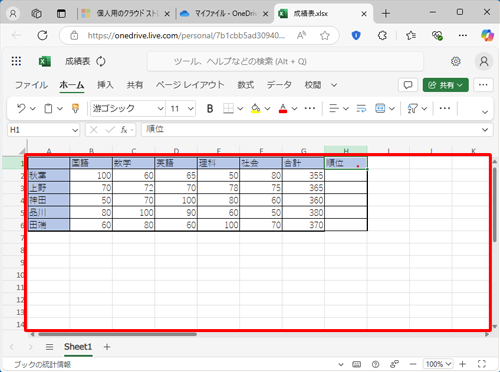Click the horizontal scrollbar of the sheet

click(x=117, y=334)
